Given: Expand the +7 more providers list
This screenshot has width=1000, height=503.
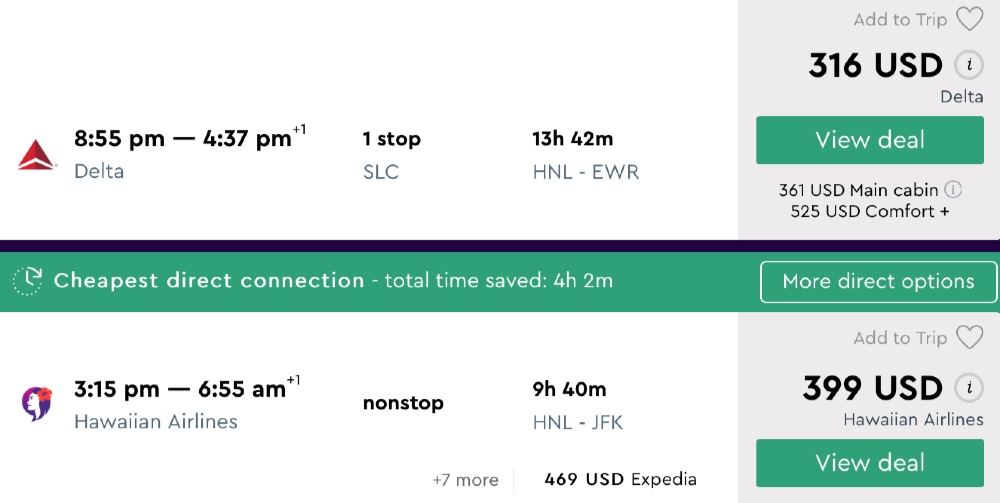Looking at the screenshot, I should tap(465, 480).
